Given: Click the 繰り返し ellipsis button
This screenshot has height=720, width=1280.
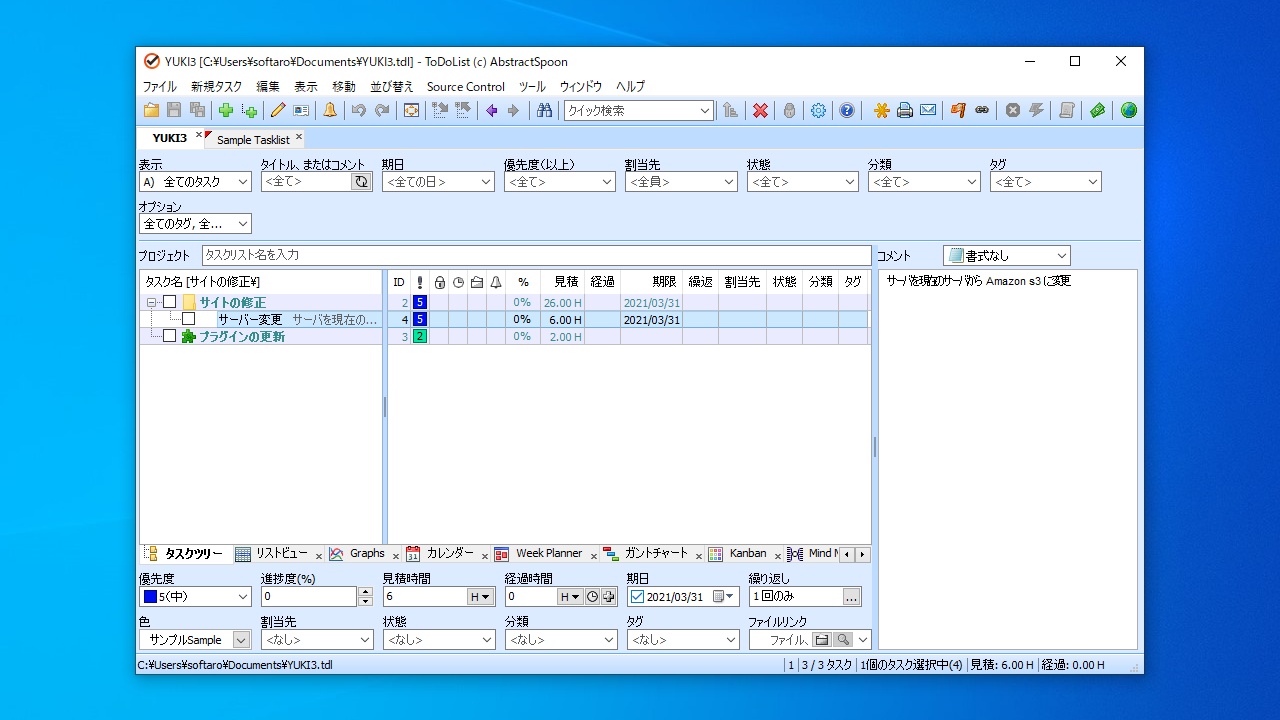Looking at the screenshot, I should click(x=852, y=597).
